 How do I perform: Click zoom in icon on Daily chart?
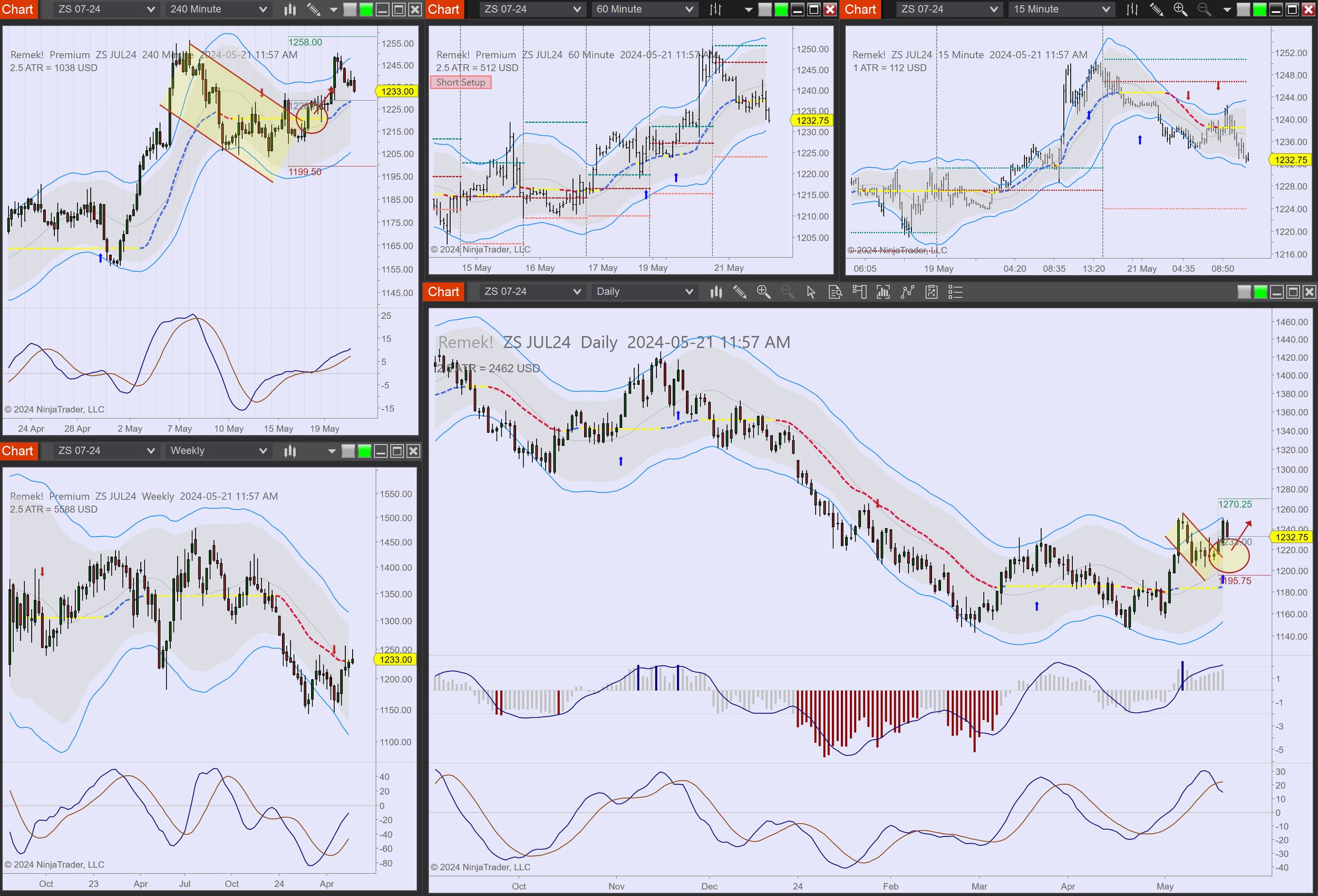click(763, 292)
